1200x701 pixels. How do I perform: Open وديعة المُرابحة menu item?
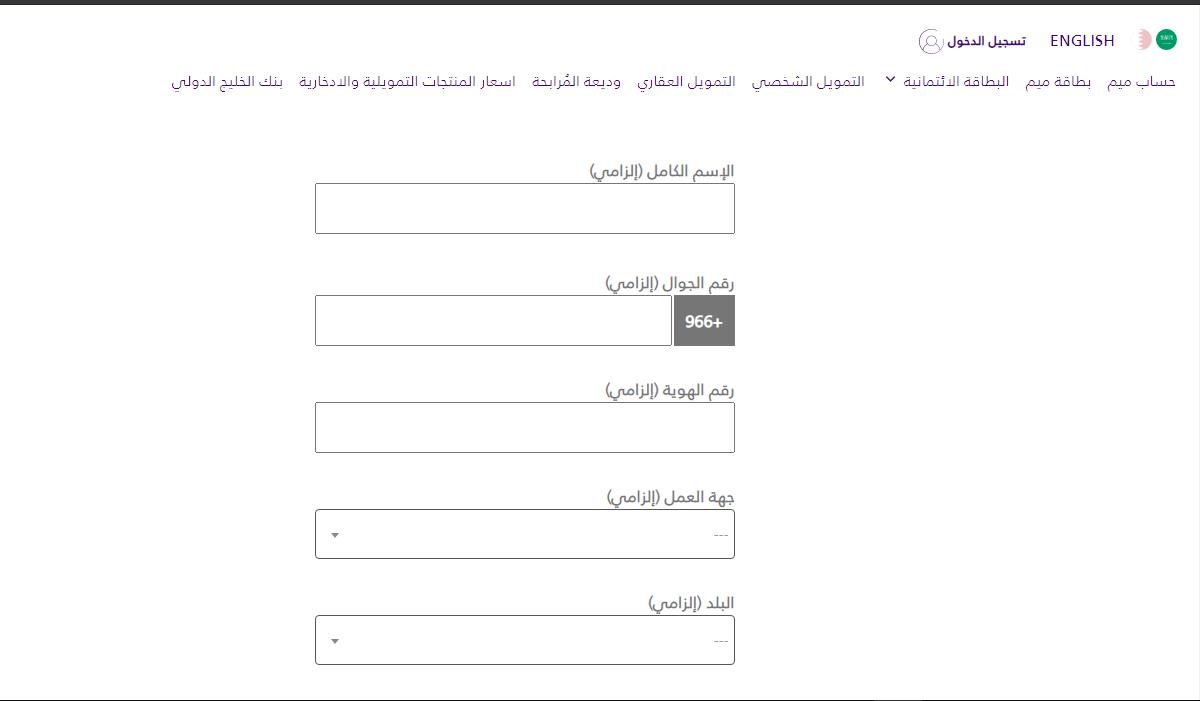point(576,82)
